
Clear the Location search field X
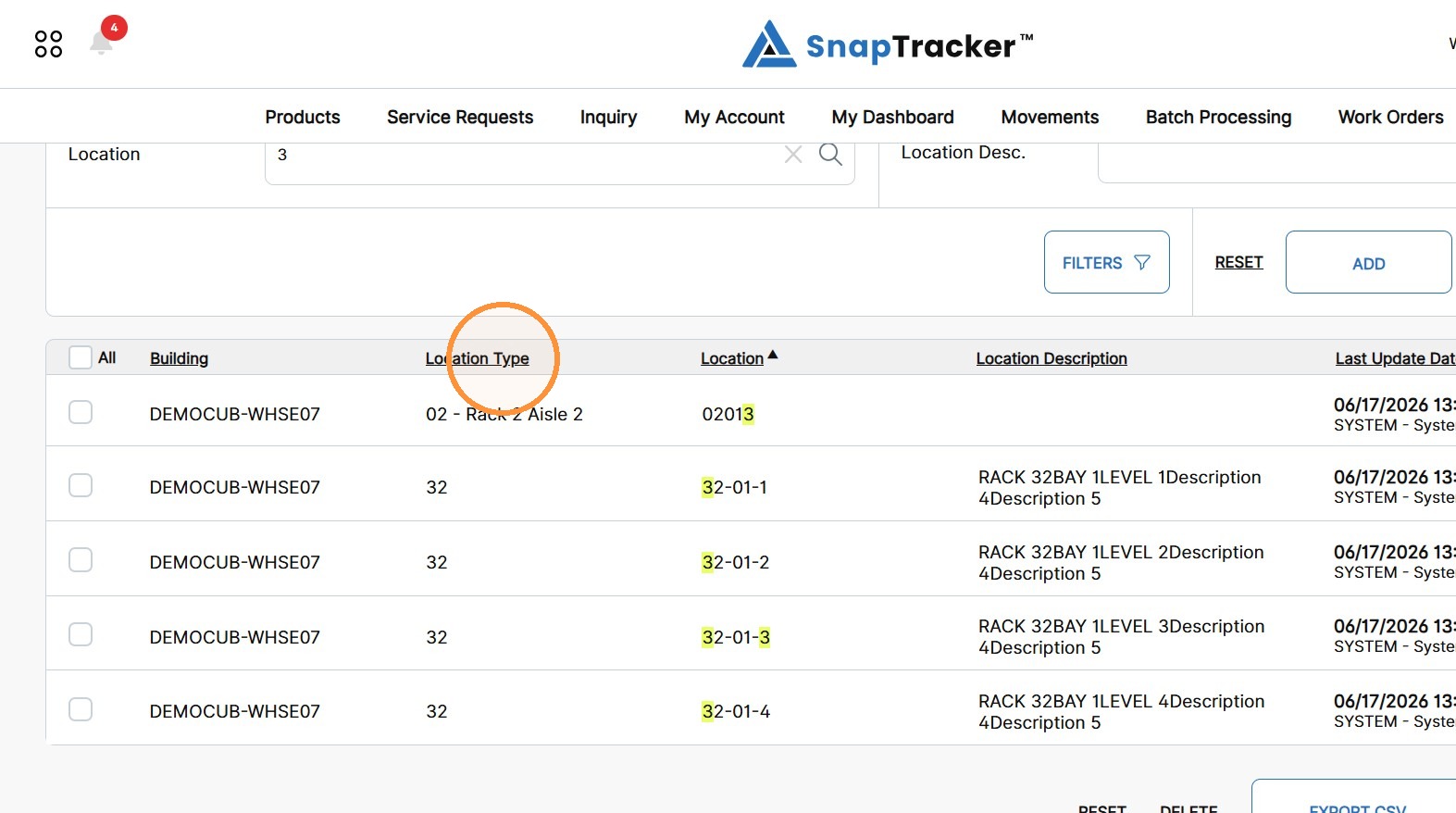click(793, 155)
